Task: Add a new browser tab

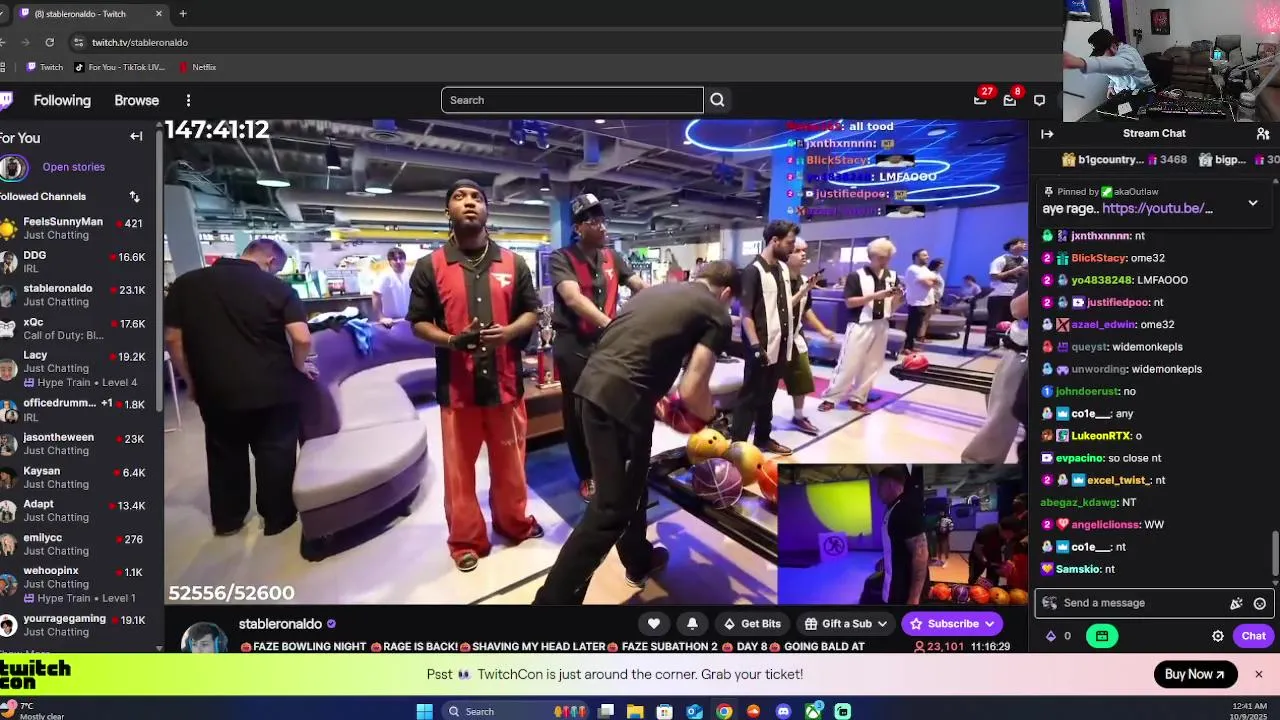Action: [x=183, y=14]
